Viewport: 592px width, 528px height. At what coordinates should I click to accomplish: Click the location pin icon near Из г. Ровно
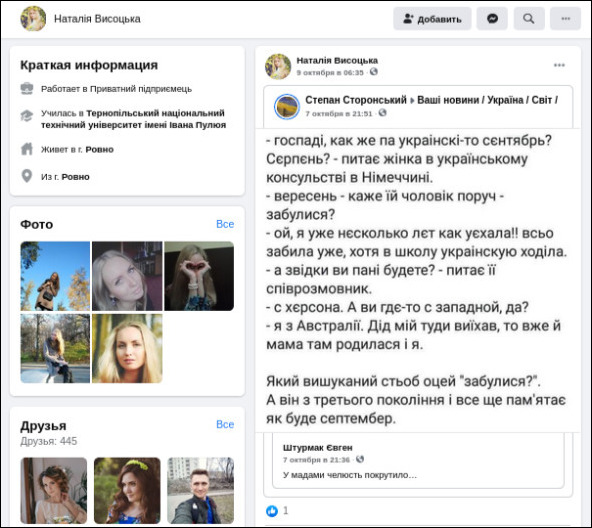27,176
